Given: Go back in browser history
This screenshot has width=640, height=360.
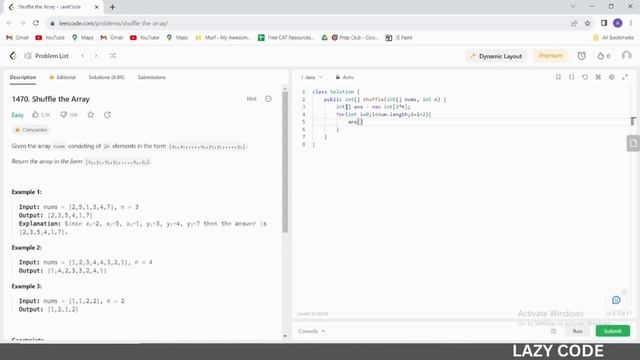Looking at the screenshot, I should click(9, 23).
